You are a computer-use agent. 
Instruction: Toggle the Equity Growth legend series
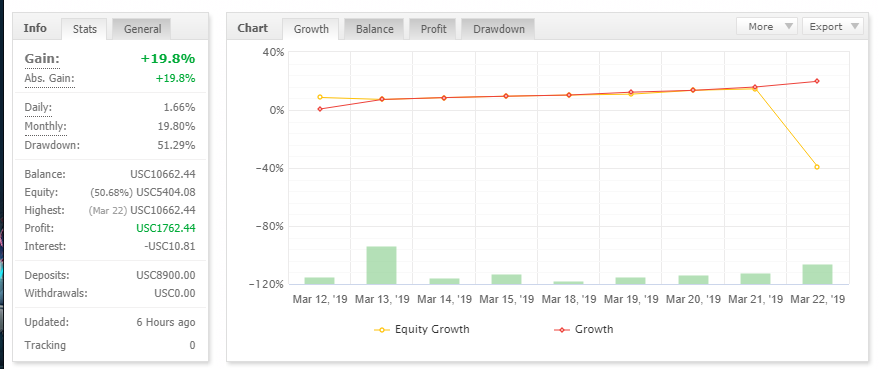(422, 329)
